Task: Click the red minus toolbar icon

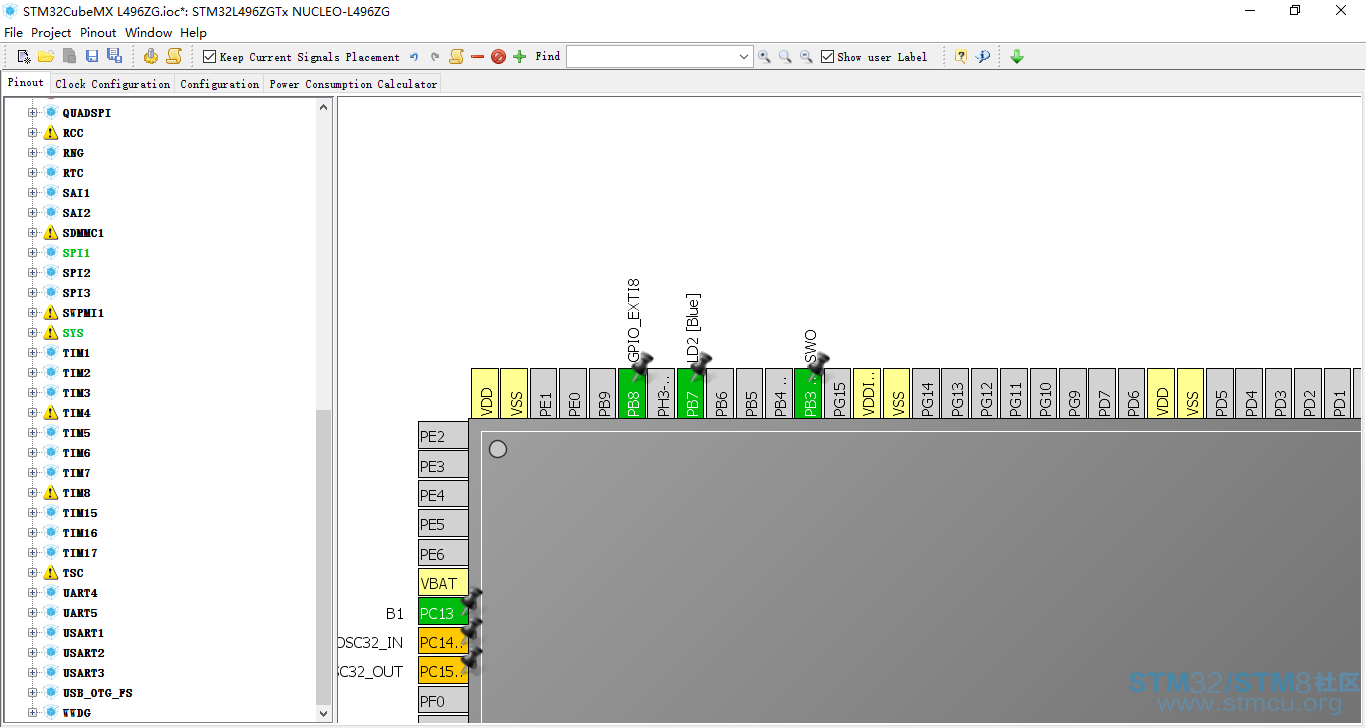Action: coord(477,57)
